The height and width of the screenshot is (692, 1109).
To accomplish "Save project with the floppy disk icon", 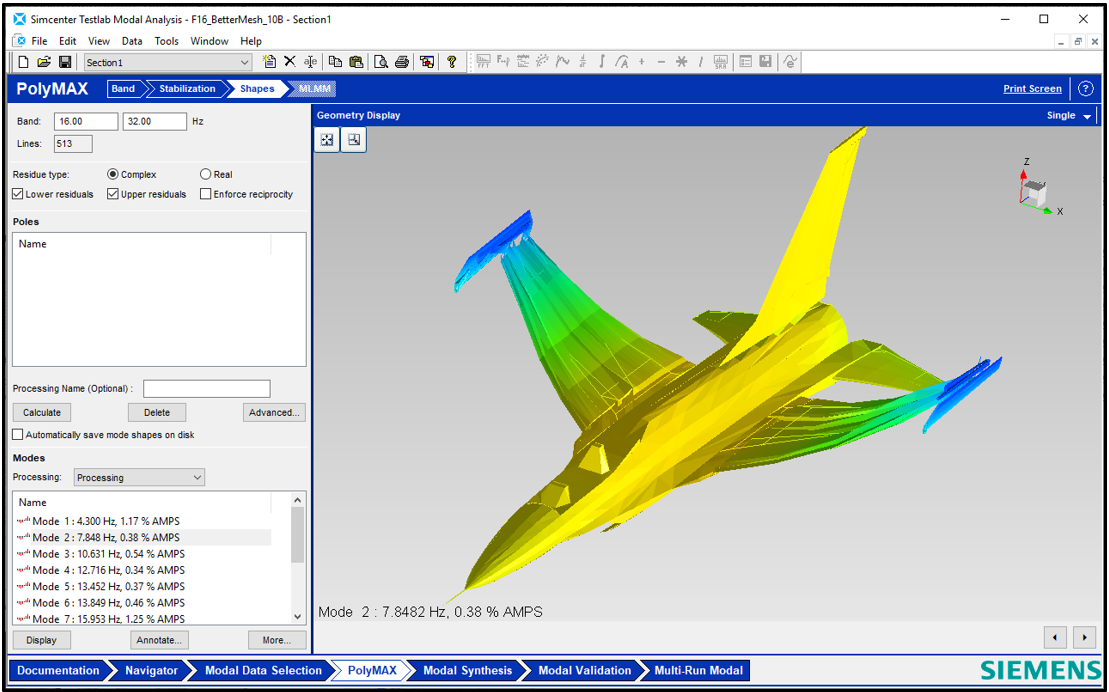I will [x=65, y=62].
